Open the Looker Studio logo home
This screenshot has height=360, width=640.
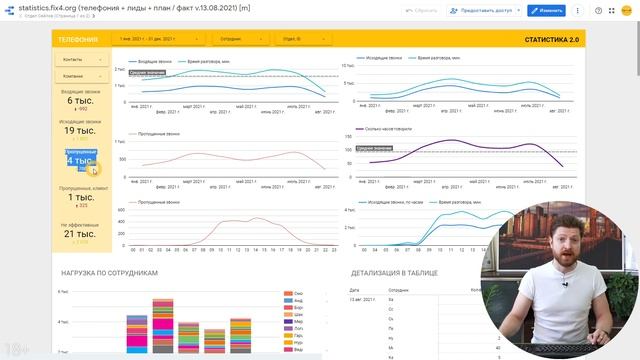(9, 11)
